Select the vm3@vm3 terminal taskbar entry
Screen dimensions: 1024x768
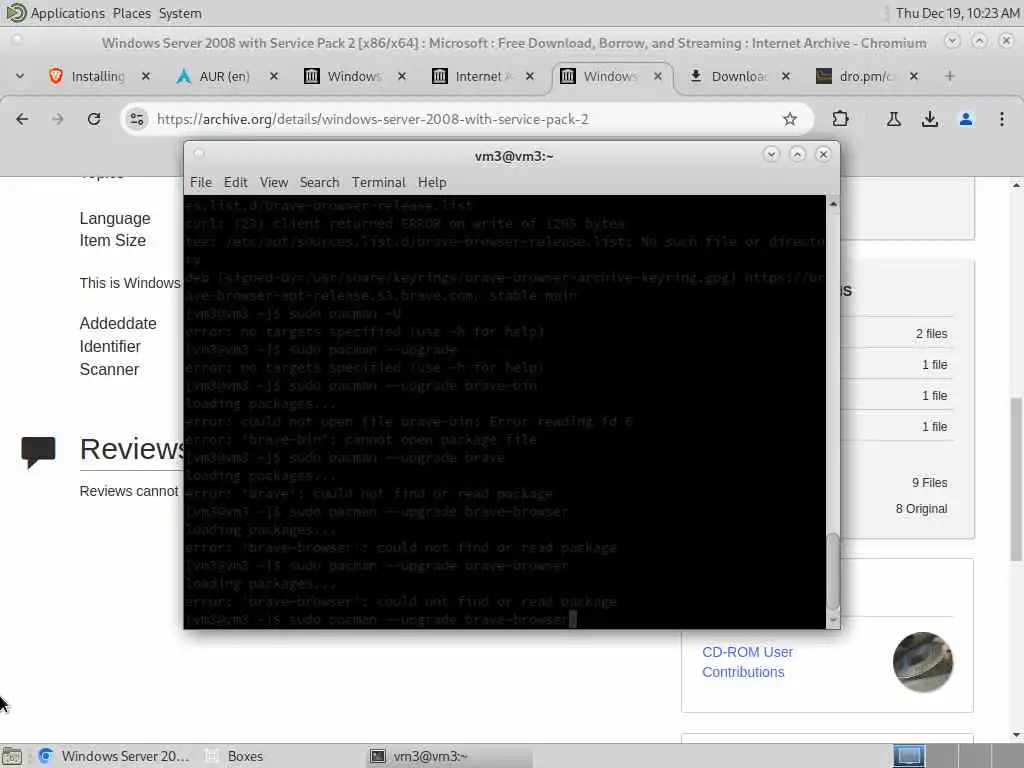[x=451, y=756]
